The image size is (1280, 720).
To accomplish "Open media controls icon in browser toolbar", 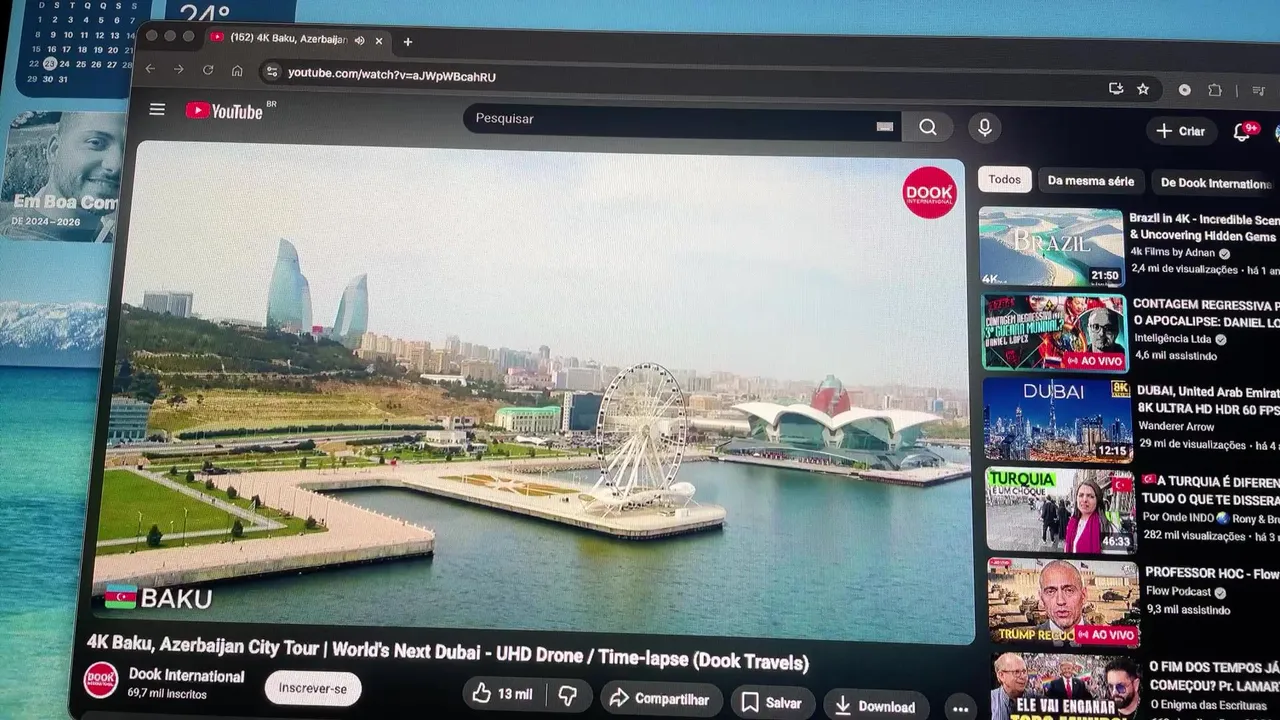I will [x=1259, y=91].
